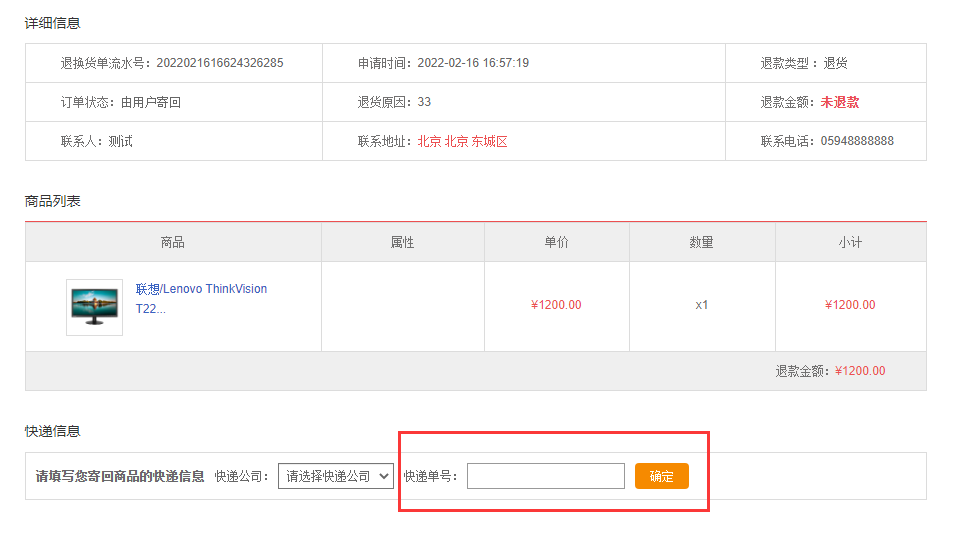The height and width of the screenshot is (552, 961).
Task: Click the 属性 column header
Action: (402, 242)
